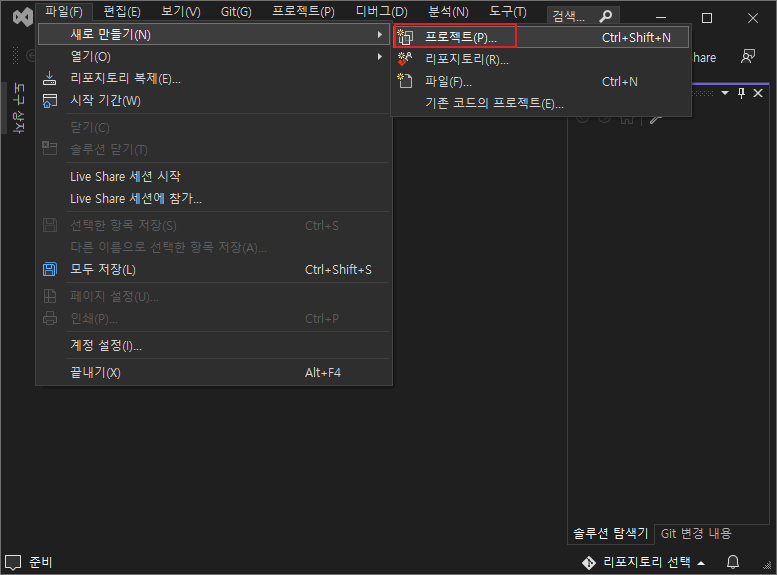Image resolution: width=777 pixels, height=575 pixels.
Task: Select 끝내기(X) to exit
Action: click(x=214, y=372)
